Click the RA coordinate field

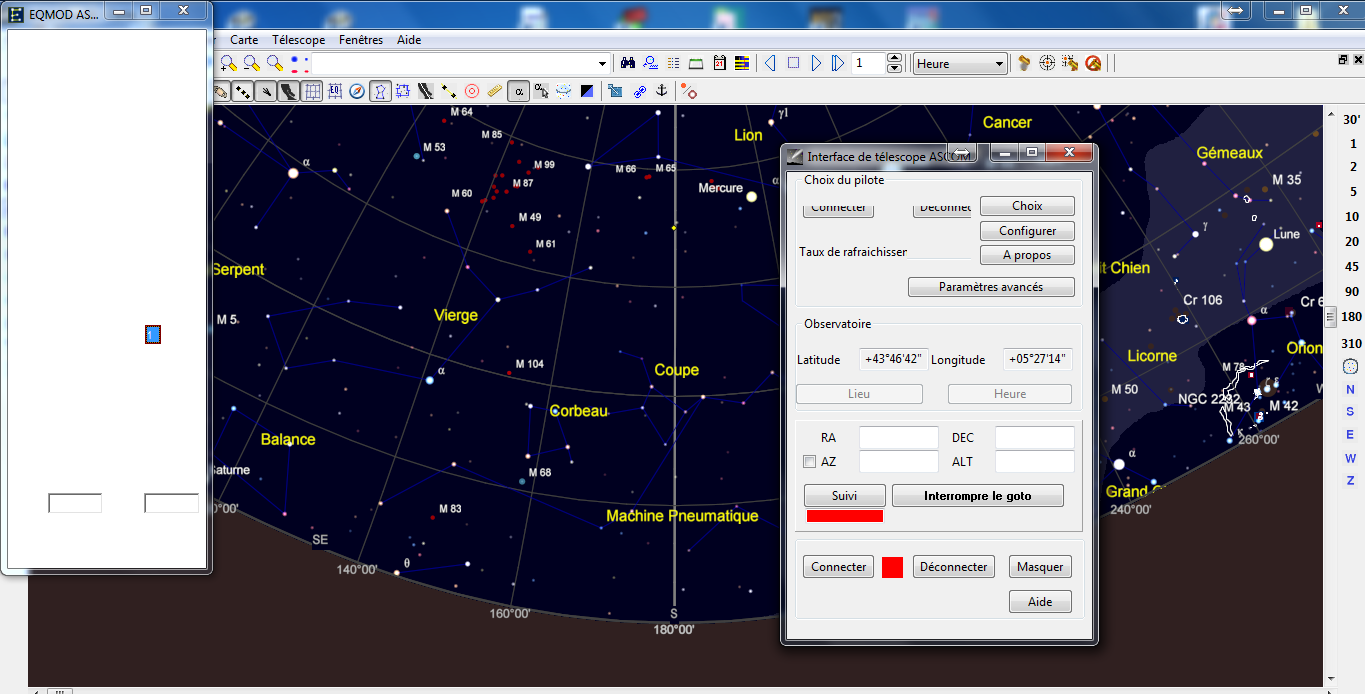[899, 438]
